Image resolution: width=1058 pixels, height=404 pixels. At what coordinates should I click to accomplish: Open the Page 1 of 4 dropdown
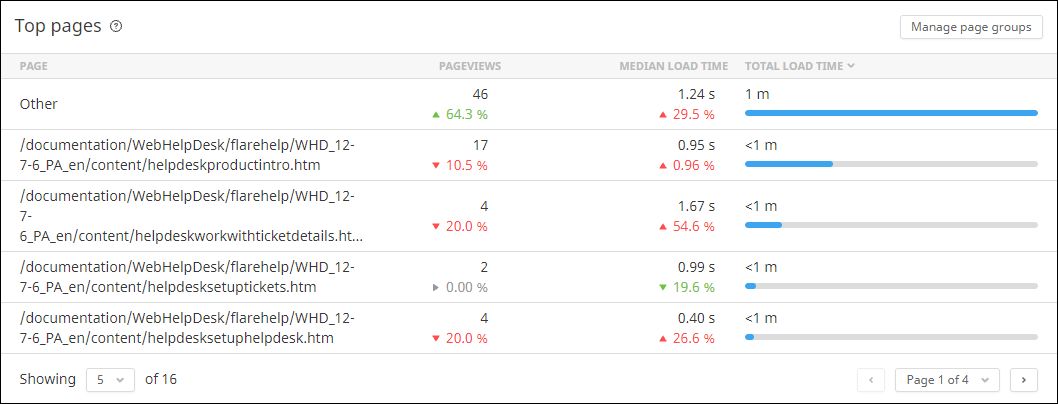point(947,380)
